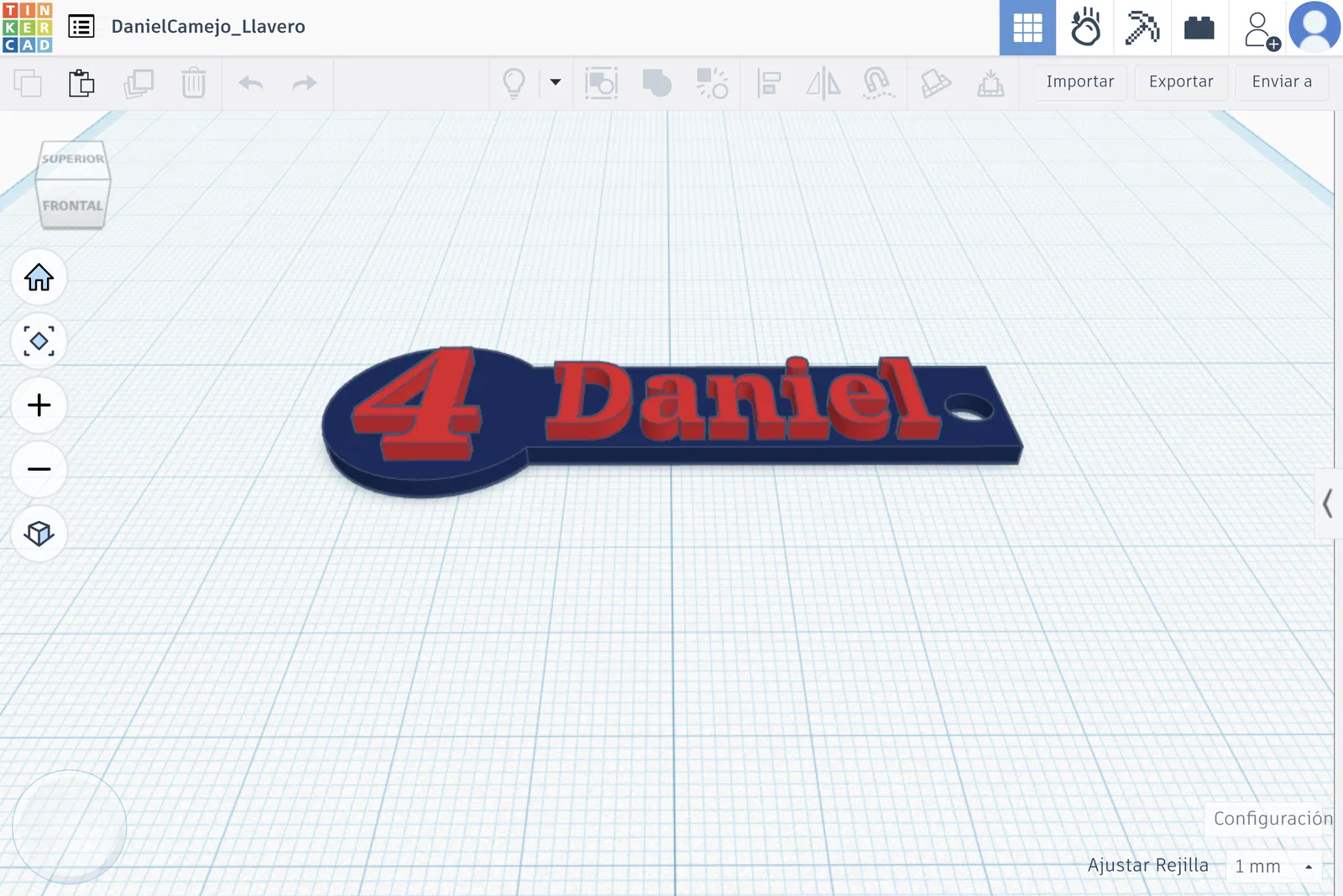Image resolution: width=1343 pixels, height=896 pixels.
Task: Click the Duplicate and repeat icon
Action: pyautogui.click(x=138, y=83)
